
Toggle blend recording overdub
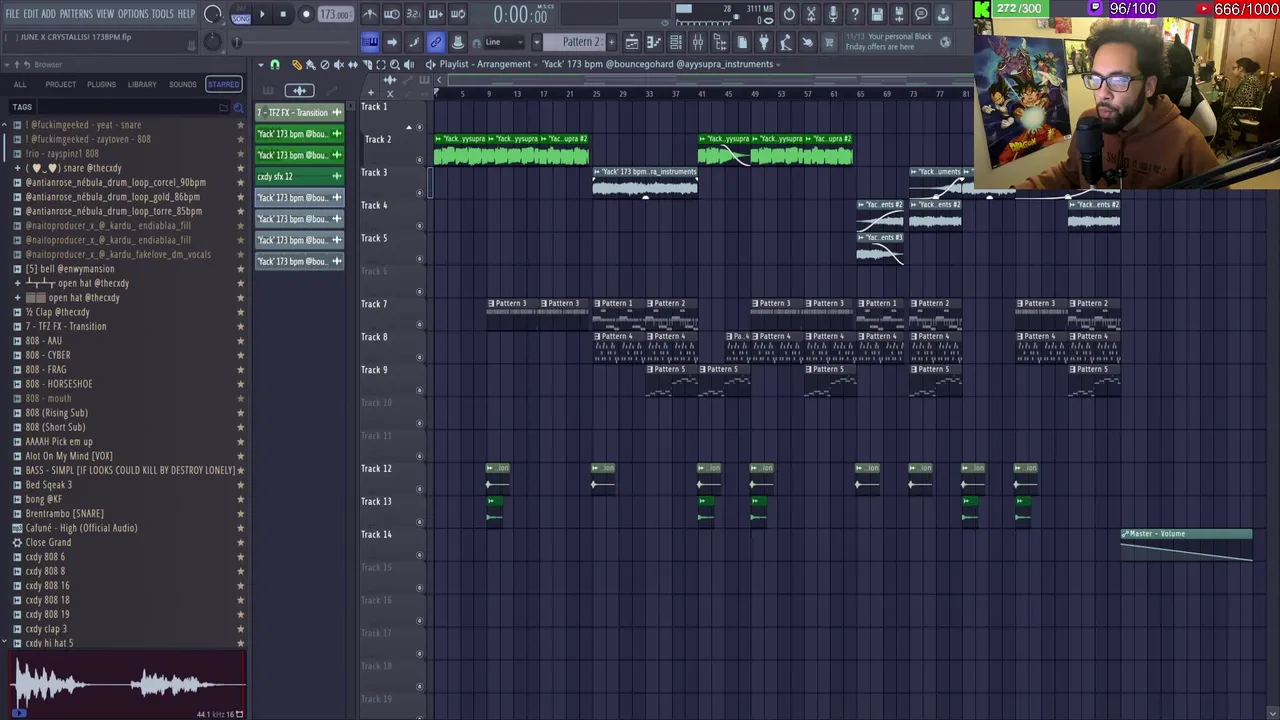click(436, 14)
